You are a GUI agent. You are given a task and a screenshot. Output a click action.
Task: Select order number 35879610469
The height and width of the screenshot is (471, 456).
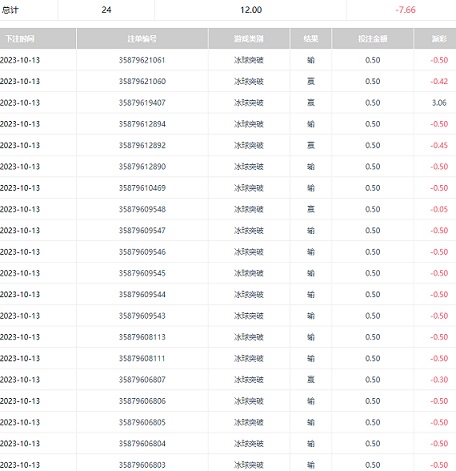click(142, 188)
